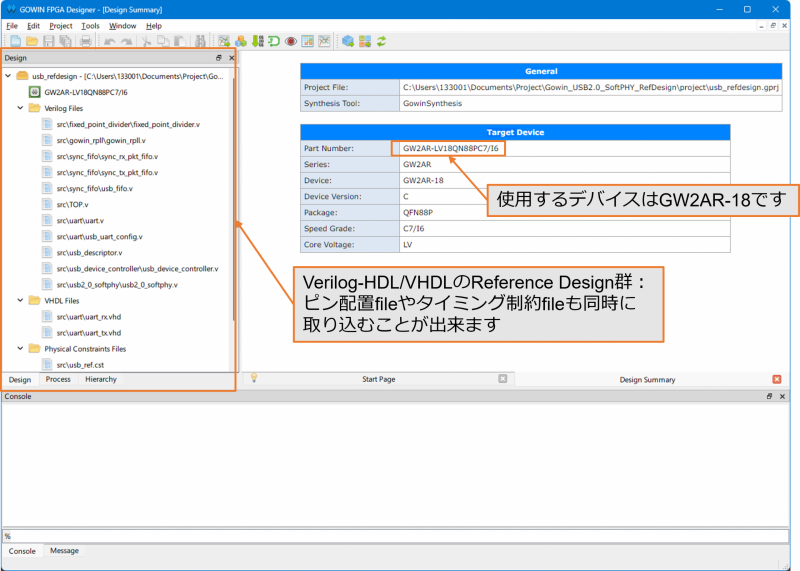The height and width of the screenshot is (571, 800).
Task: Click the binoculars Find icon
Action: pos(200,41)
